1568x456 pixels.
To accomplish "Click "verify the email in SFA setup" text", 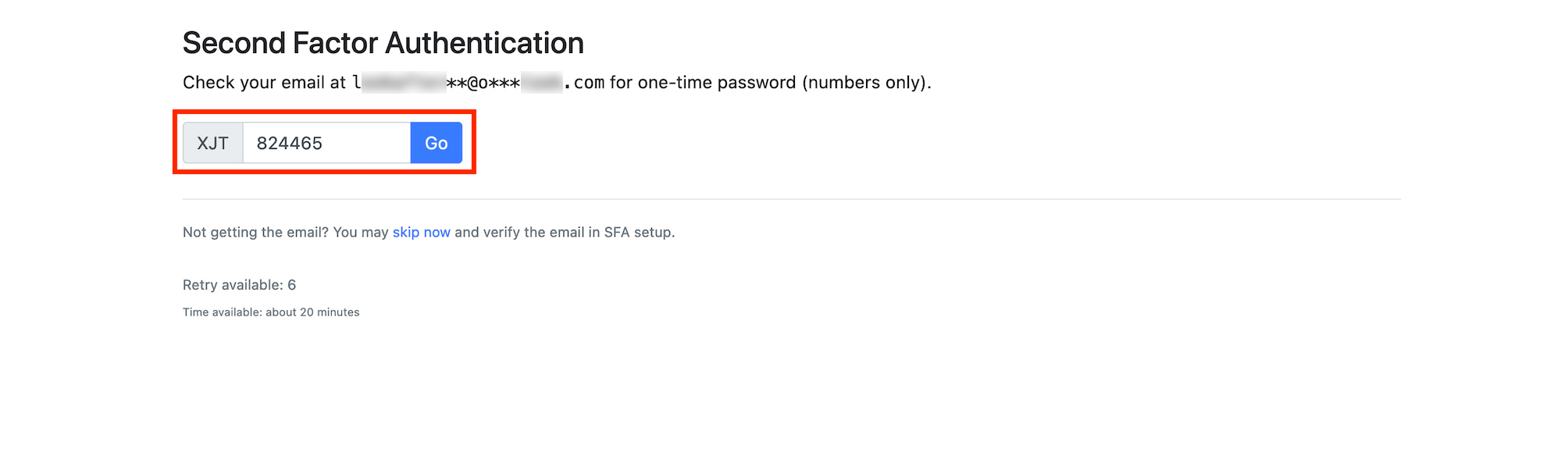I will [578, 232].
